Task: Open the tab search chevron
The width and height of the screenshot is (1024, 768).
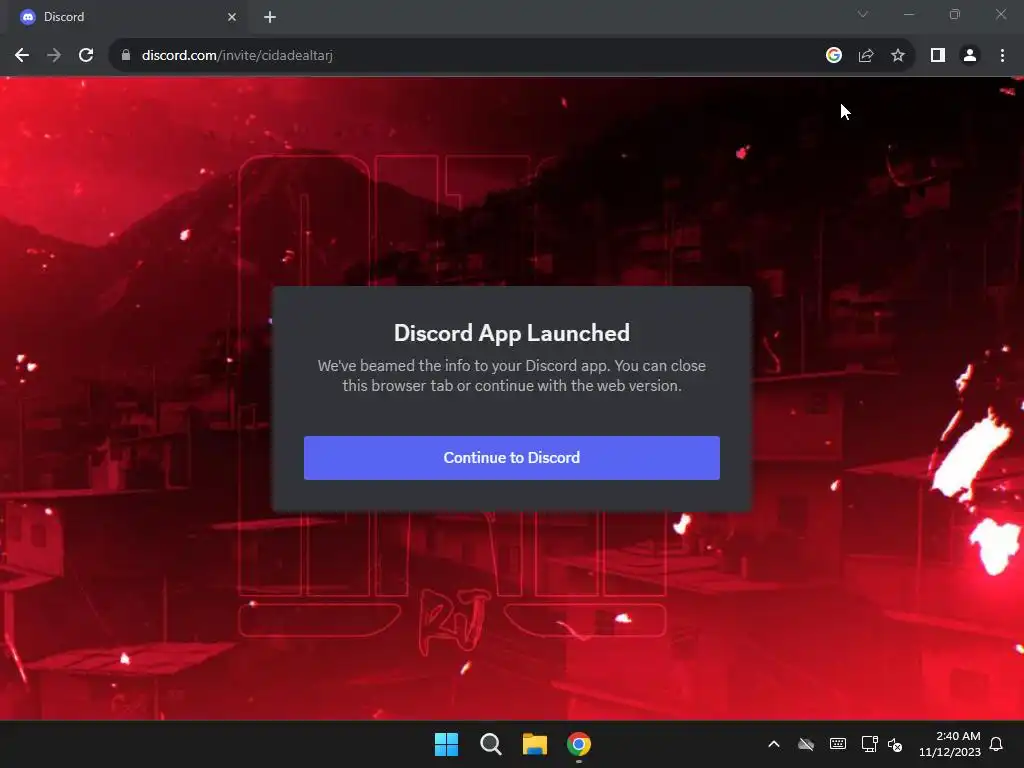Action: tap(863, 14)
